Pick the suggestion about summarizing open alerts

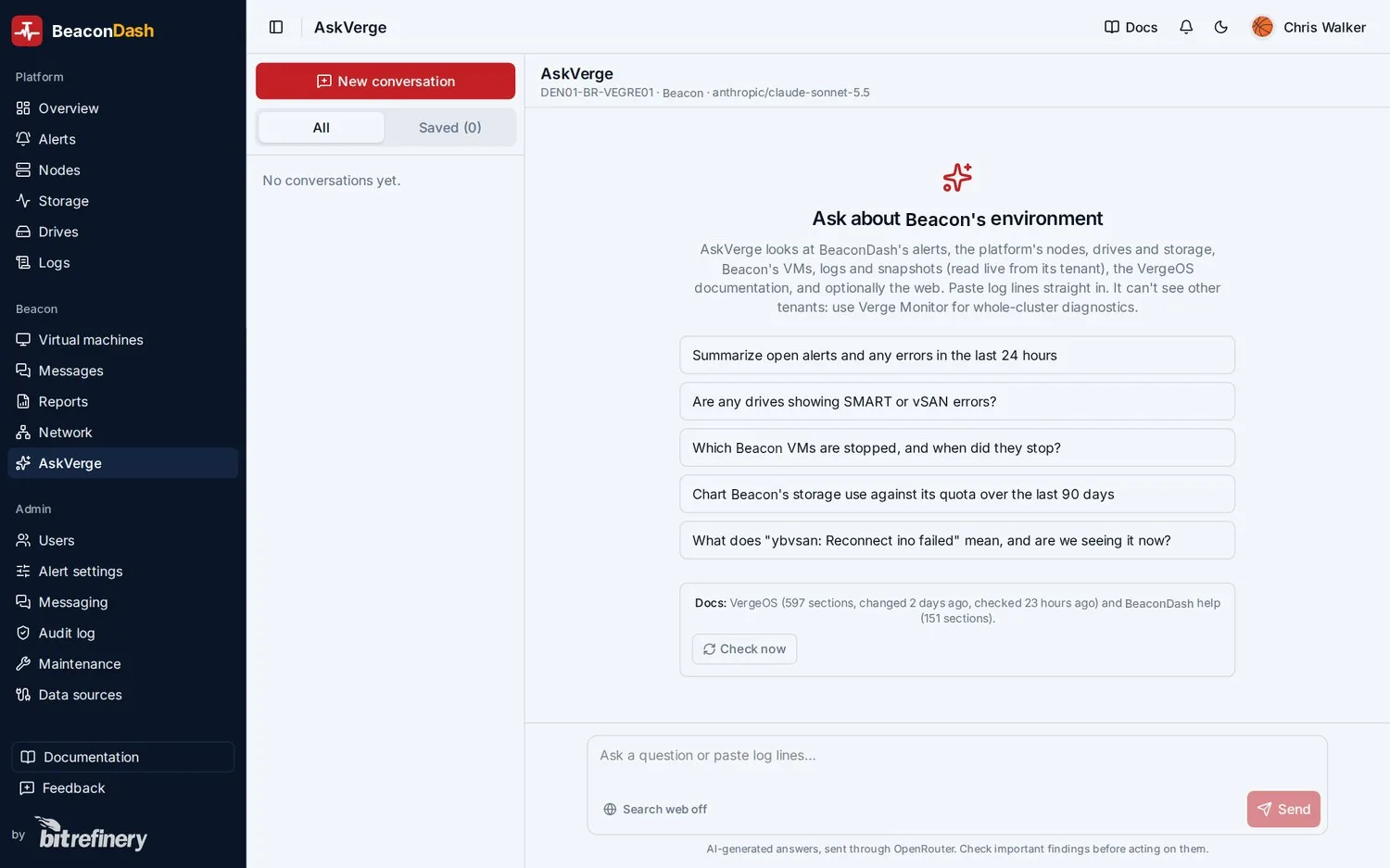pos(957,356)
